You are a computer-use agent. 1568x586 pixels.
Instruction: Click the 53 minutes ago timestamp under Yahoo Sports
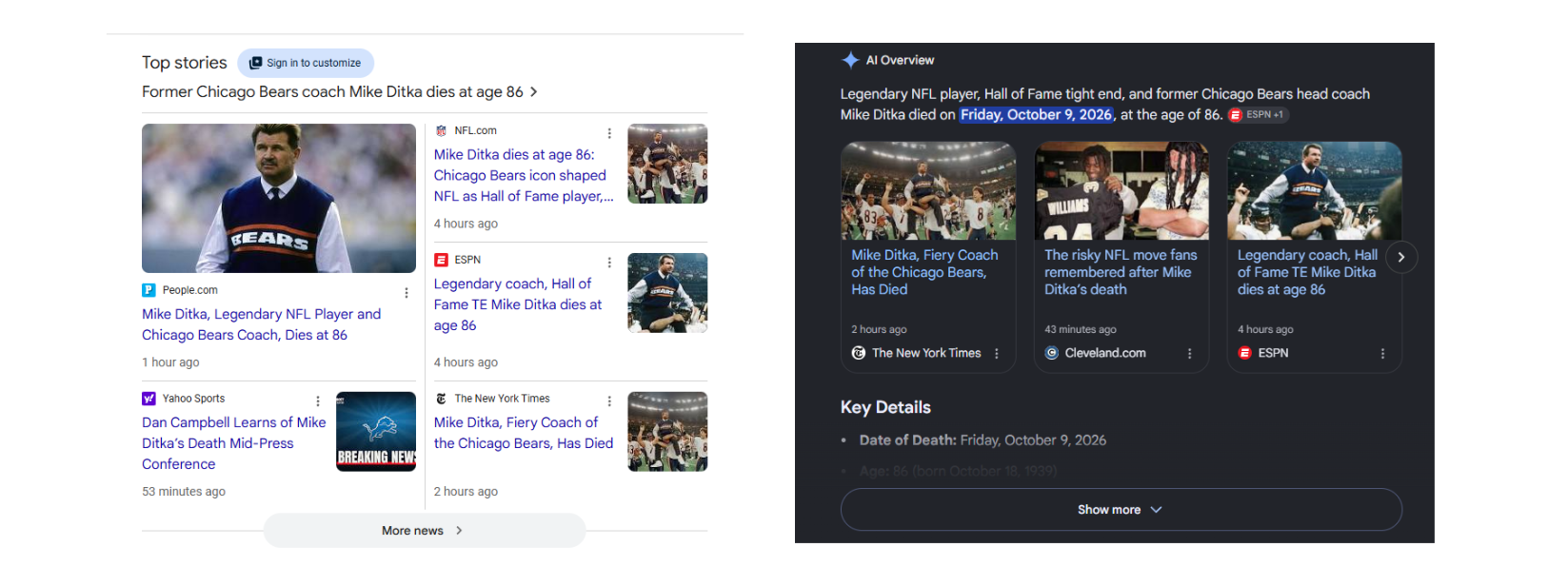pos(184,492)
